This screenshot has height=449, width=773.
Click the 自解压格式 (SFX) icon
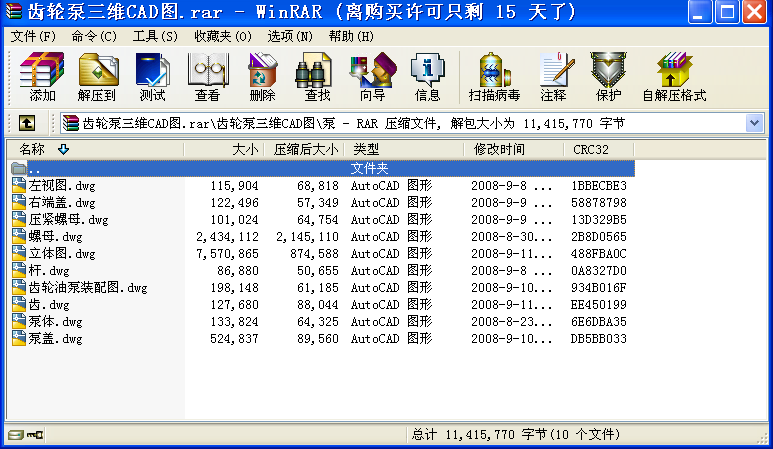[x=673, y=77]
